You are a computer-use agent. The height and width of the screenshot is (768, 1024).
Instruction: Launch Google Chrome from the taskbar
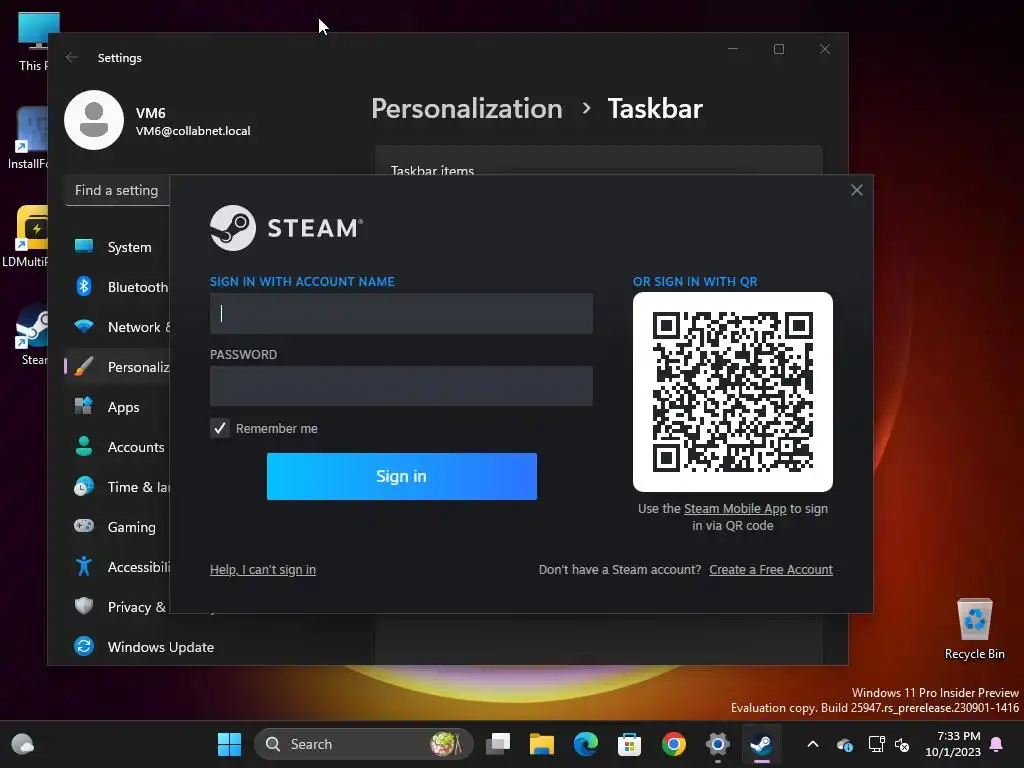click(x=673, y=744)
